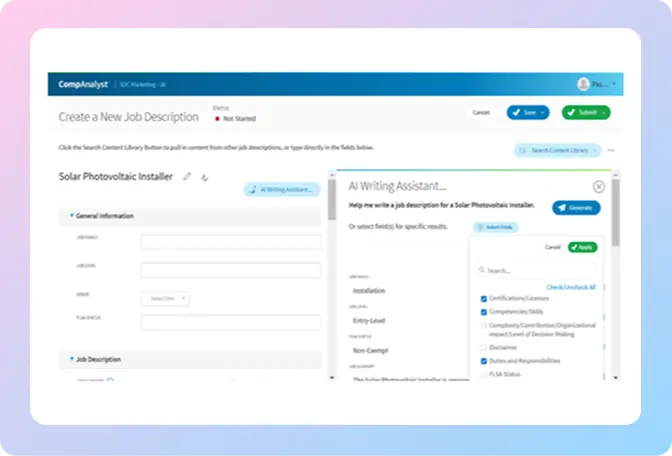
Task: Click the Search field in field selector
Action: [x=538, y=270]
